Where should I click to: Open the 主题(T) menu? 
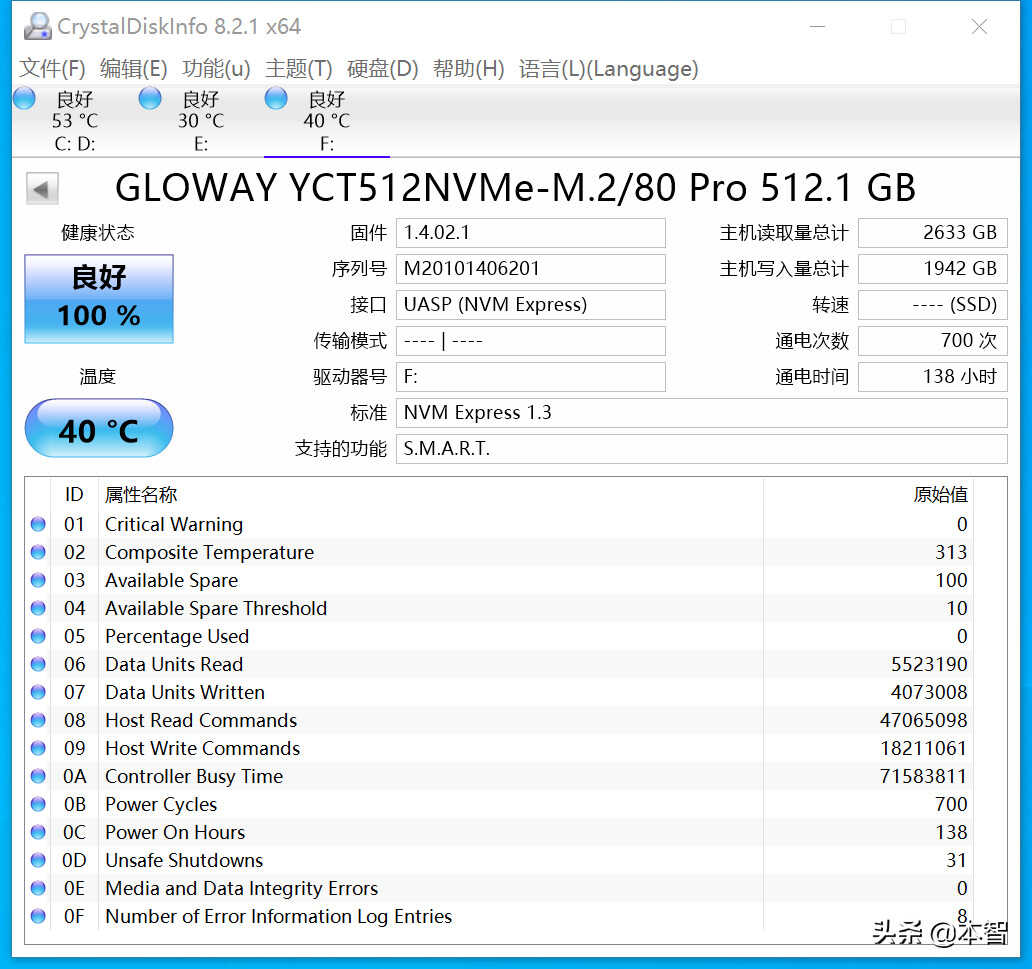click(299, 68)
